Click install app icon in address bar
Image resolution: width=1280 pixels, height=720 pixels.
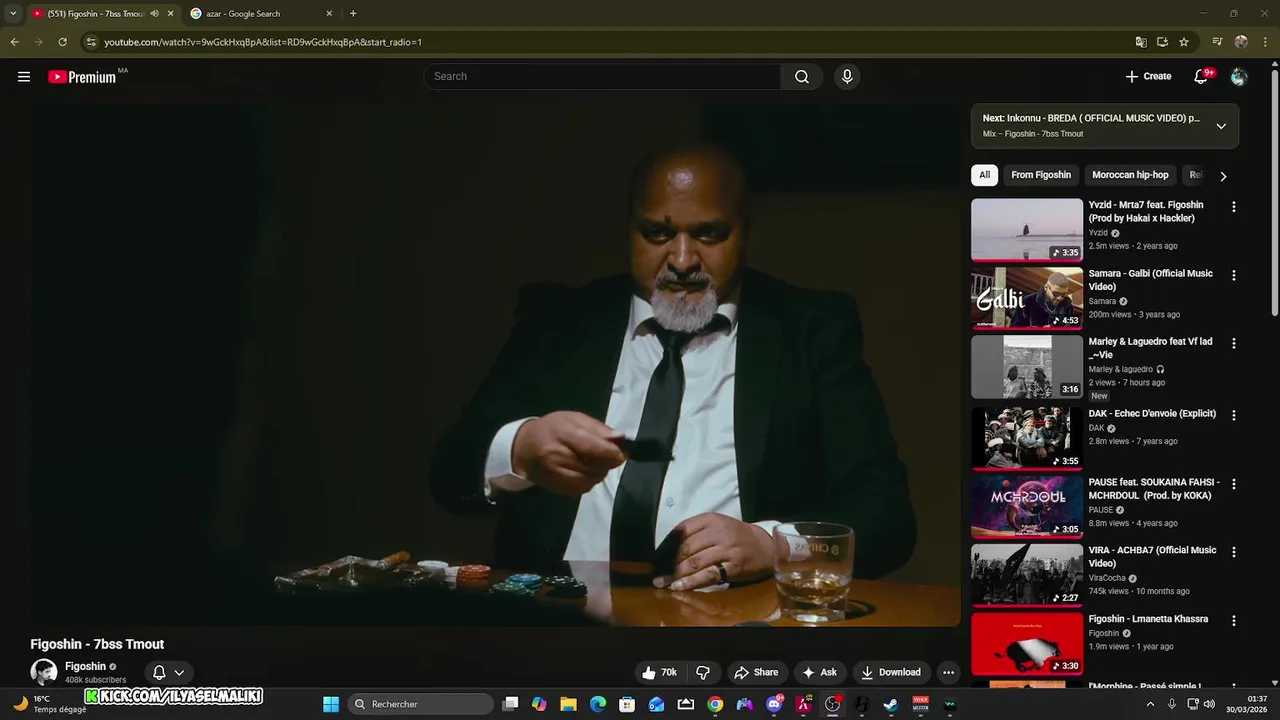click(1162, 42)
